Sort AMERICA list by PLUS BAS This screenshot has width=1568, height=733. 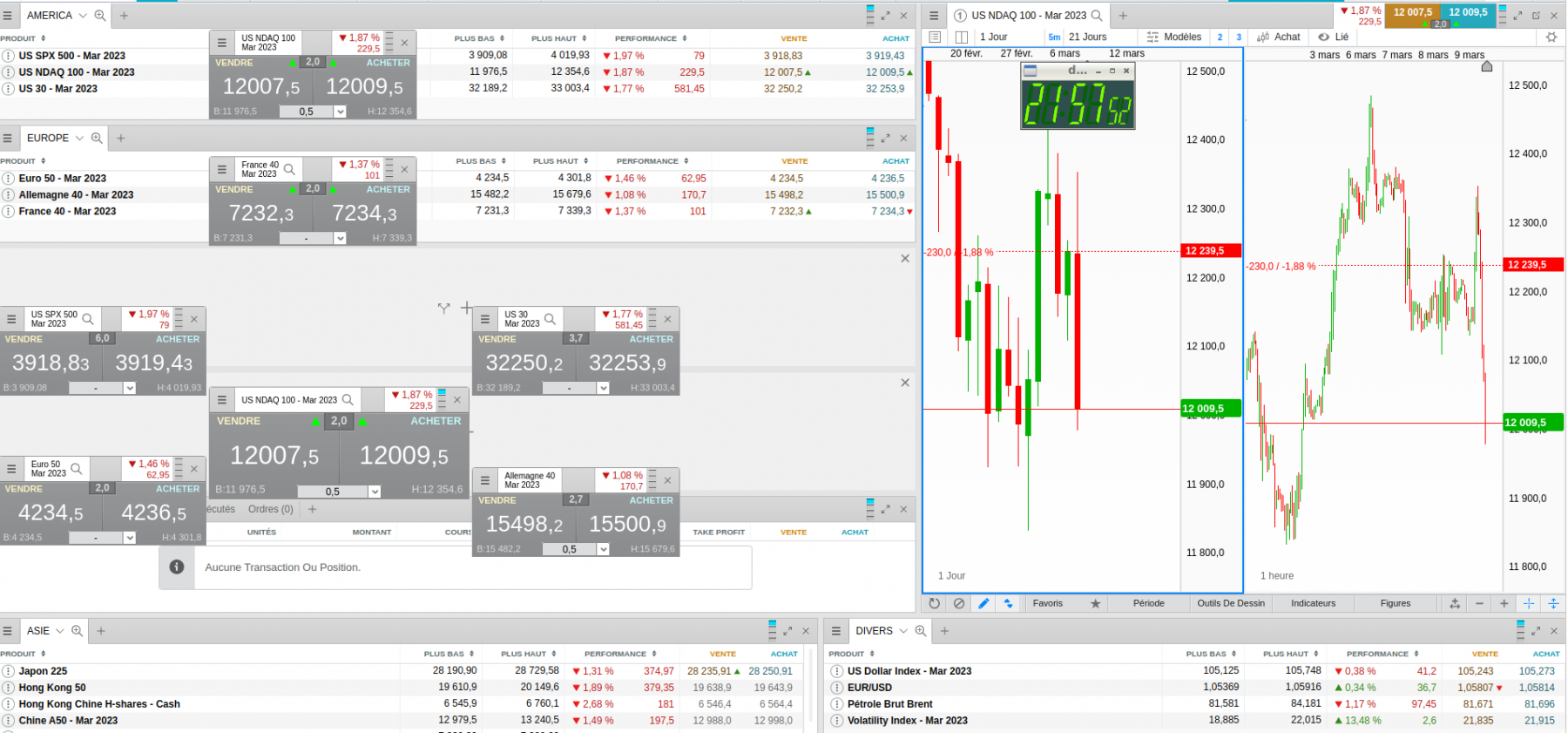[480, 38]
